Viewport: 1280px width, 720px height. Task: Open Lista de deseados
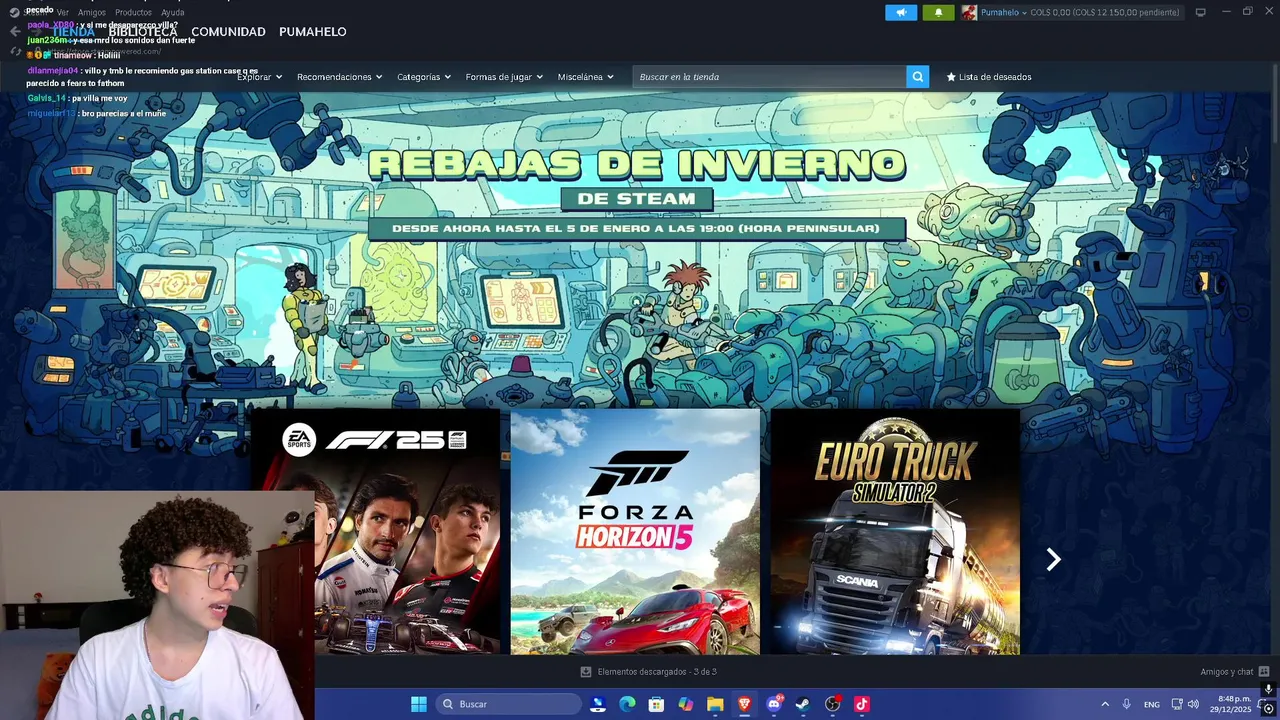pos(989,77)
